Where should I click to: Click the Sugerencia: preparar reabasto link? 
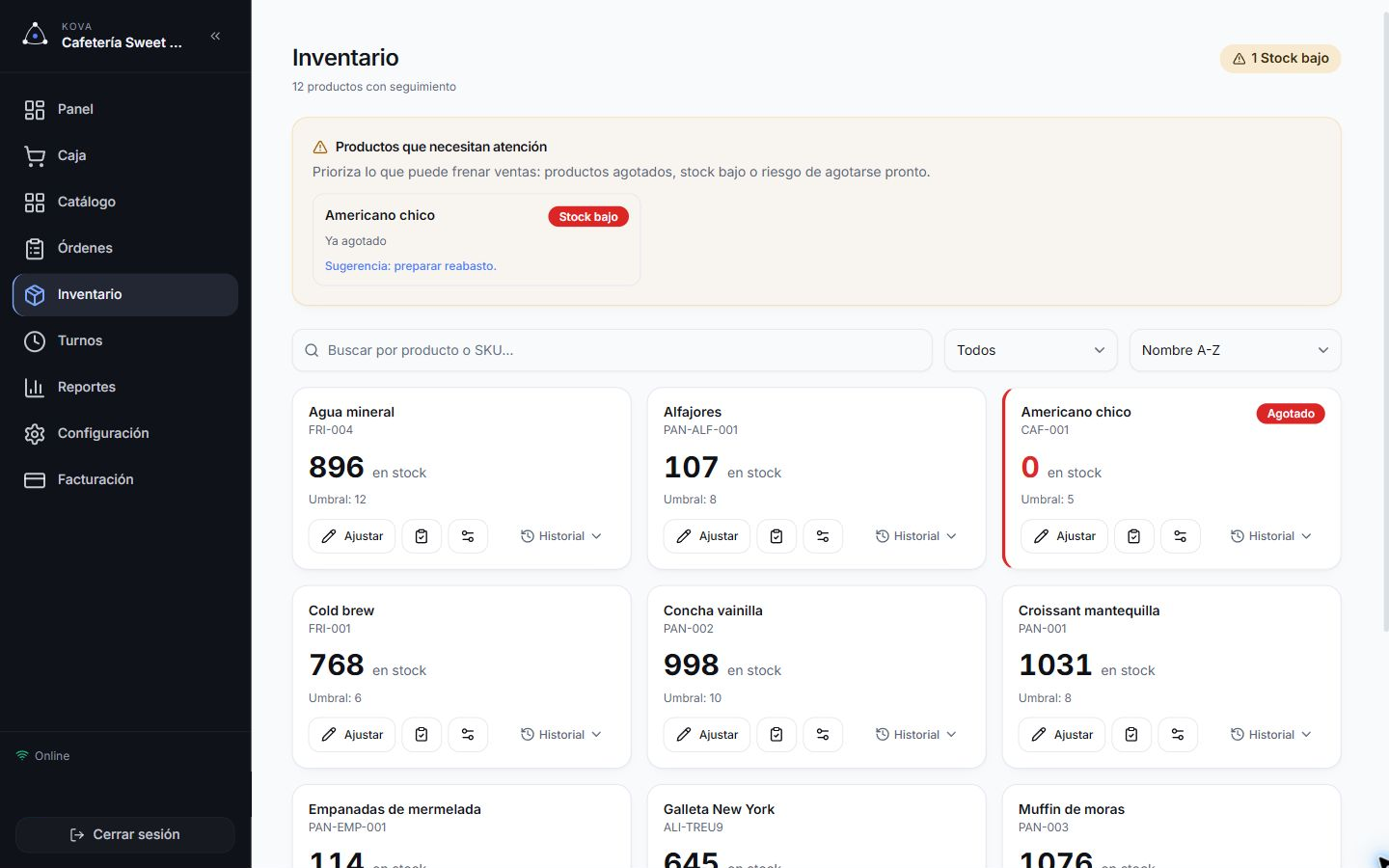pos(410,266)
